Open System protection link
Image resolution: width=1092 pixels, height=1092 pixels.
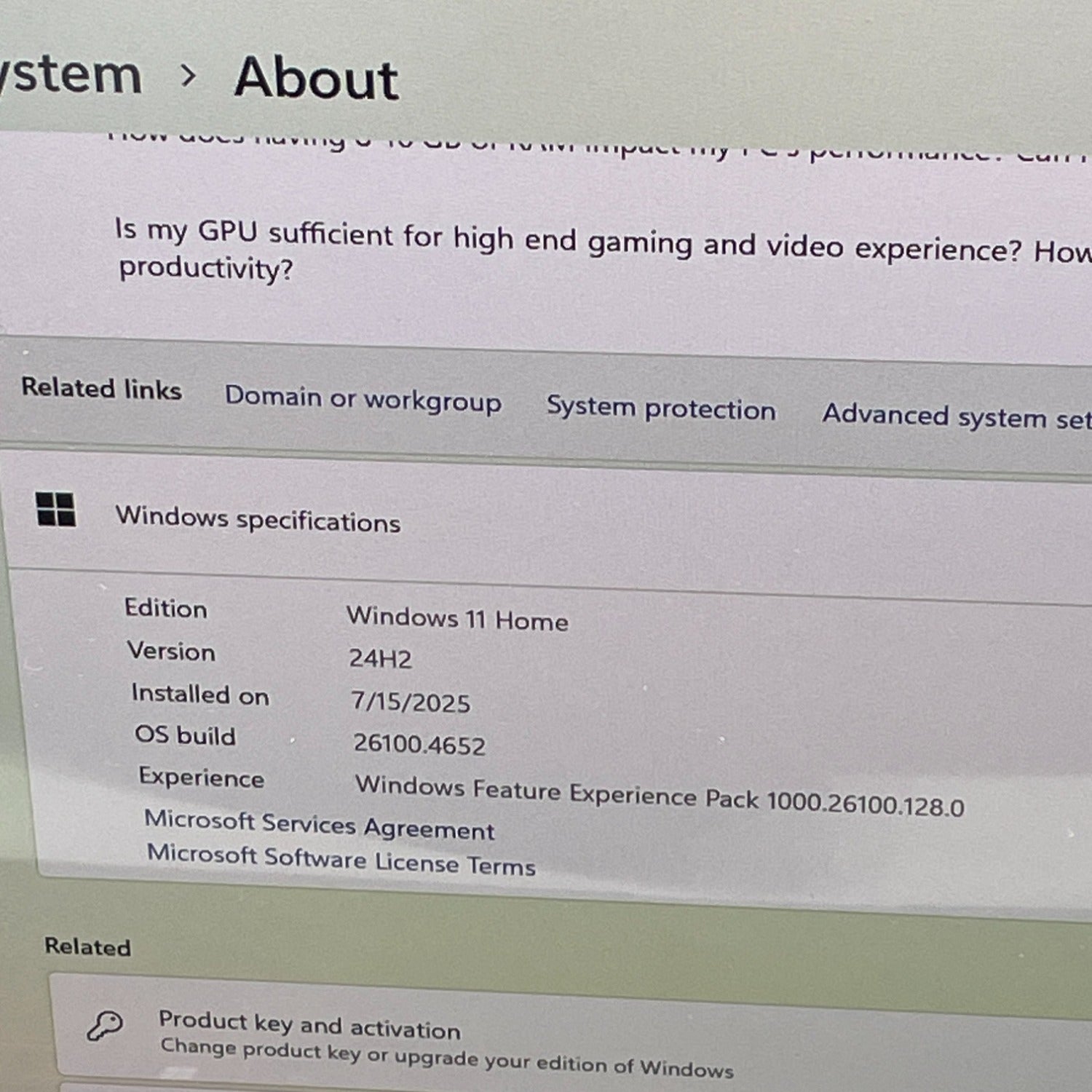coord(661,408)
